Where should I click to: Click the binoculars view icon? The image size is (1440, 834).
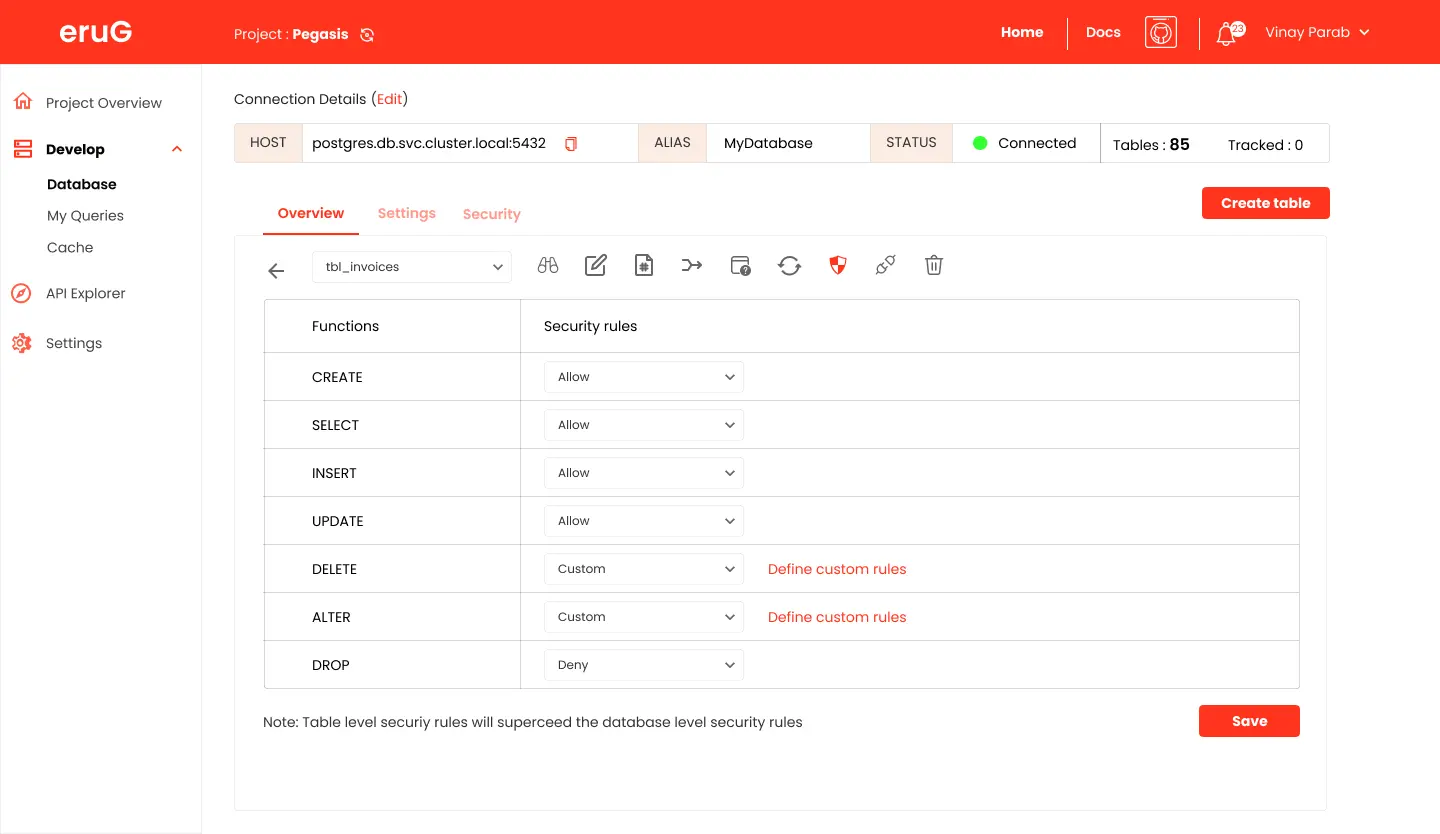(x=547, y=266)
